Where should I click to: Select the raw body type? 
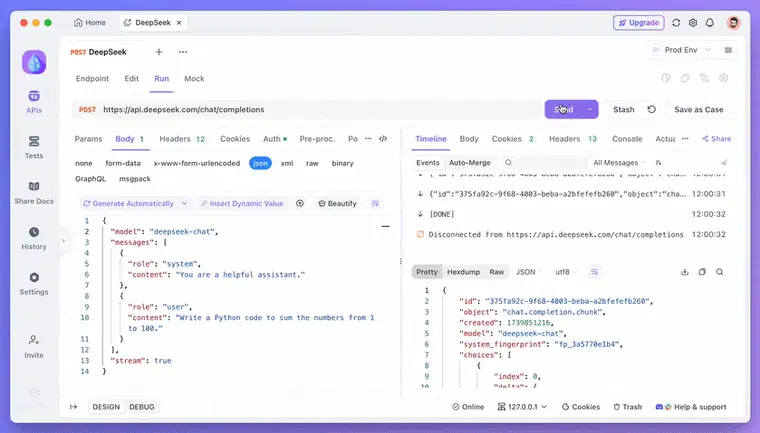click(312, 163)
